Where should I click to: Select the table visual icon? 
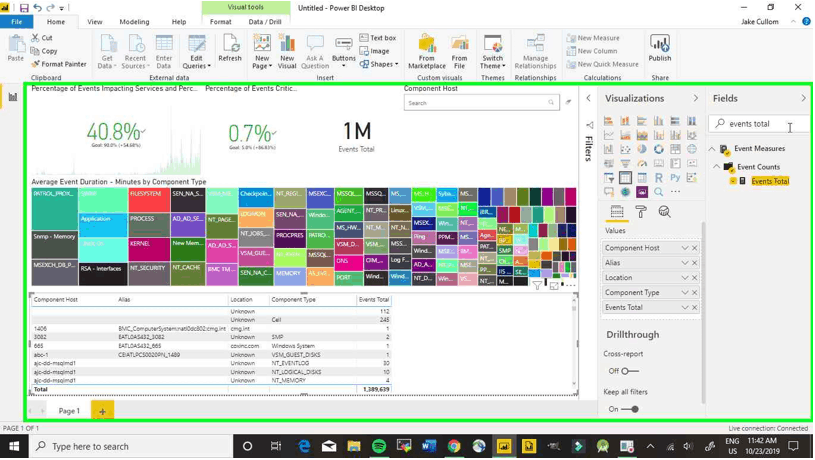pos(625,178)
